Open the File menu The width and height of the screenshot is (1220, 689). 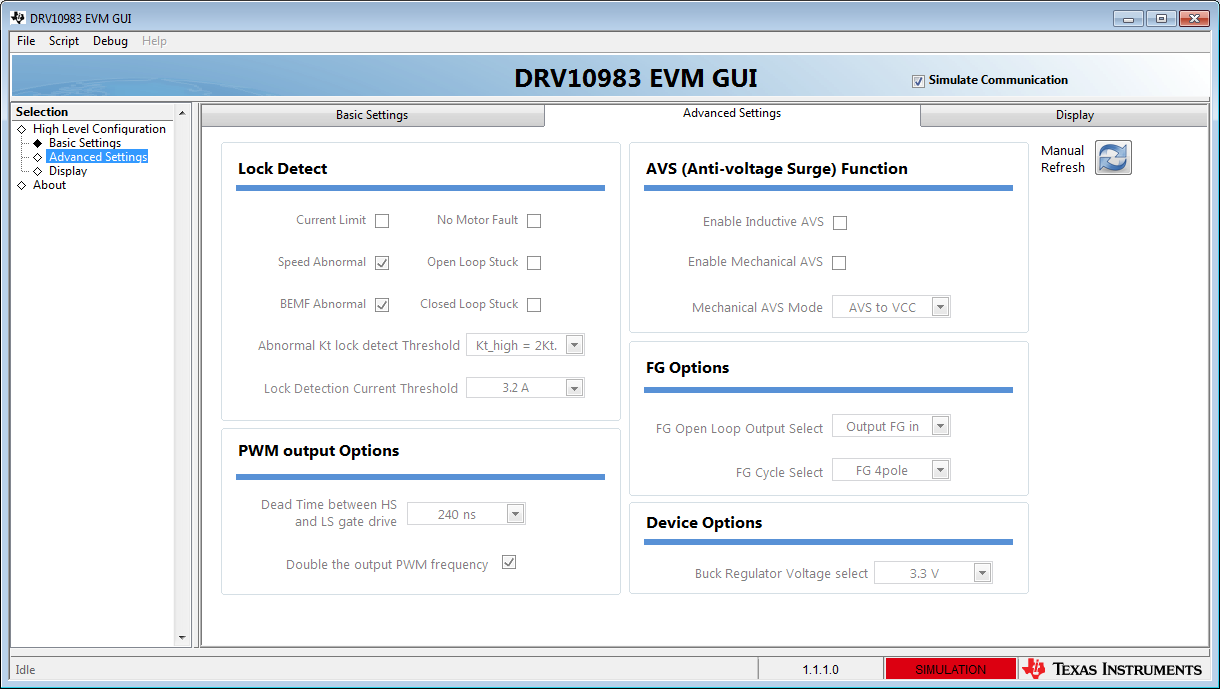click(x=26, y=41)
